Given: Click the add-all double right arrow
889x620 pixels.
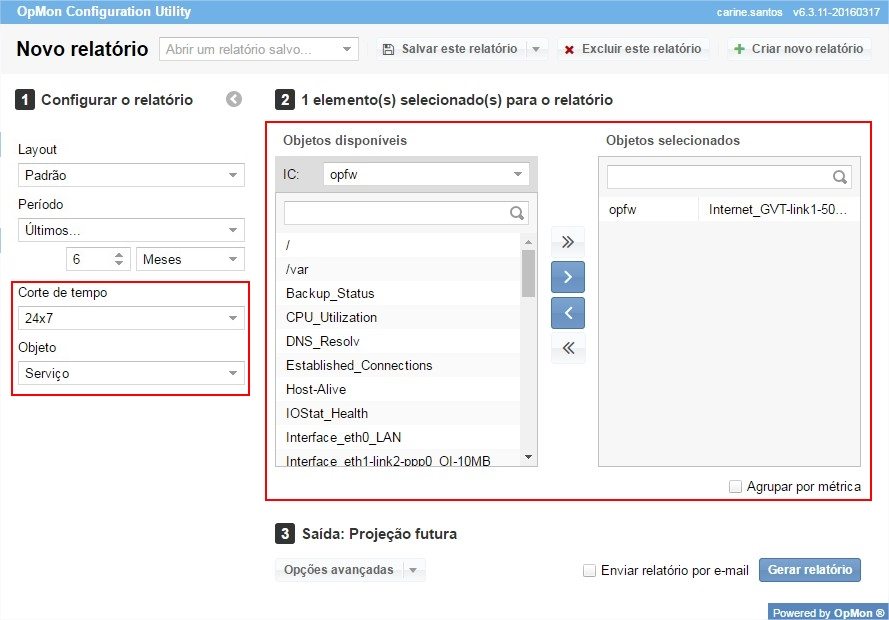Looking at the screenshot, I should [x=568, y=241].
